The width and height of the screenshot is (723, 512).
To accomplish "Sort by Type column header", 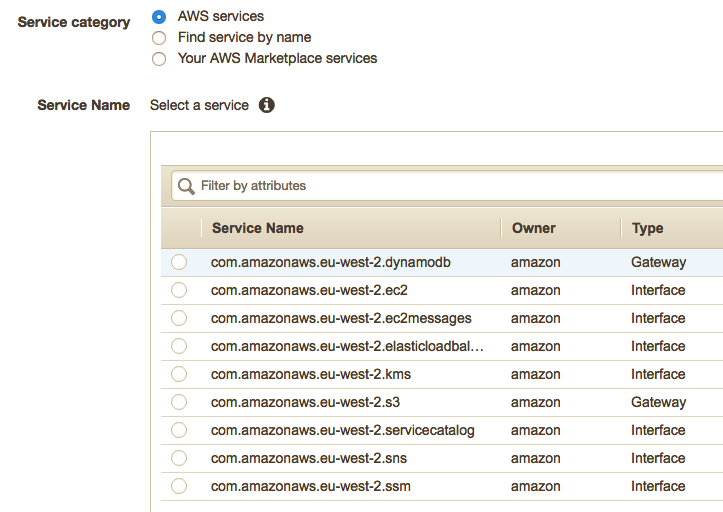I will [x=647, y=228].
